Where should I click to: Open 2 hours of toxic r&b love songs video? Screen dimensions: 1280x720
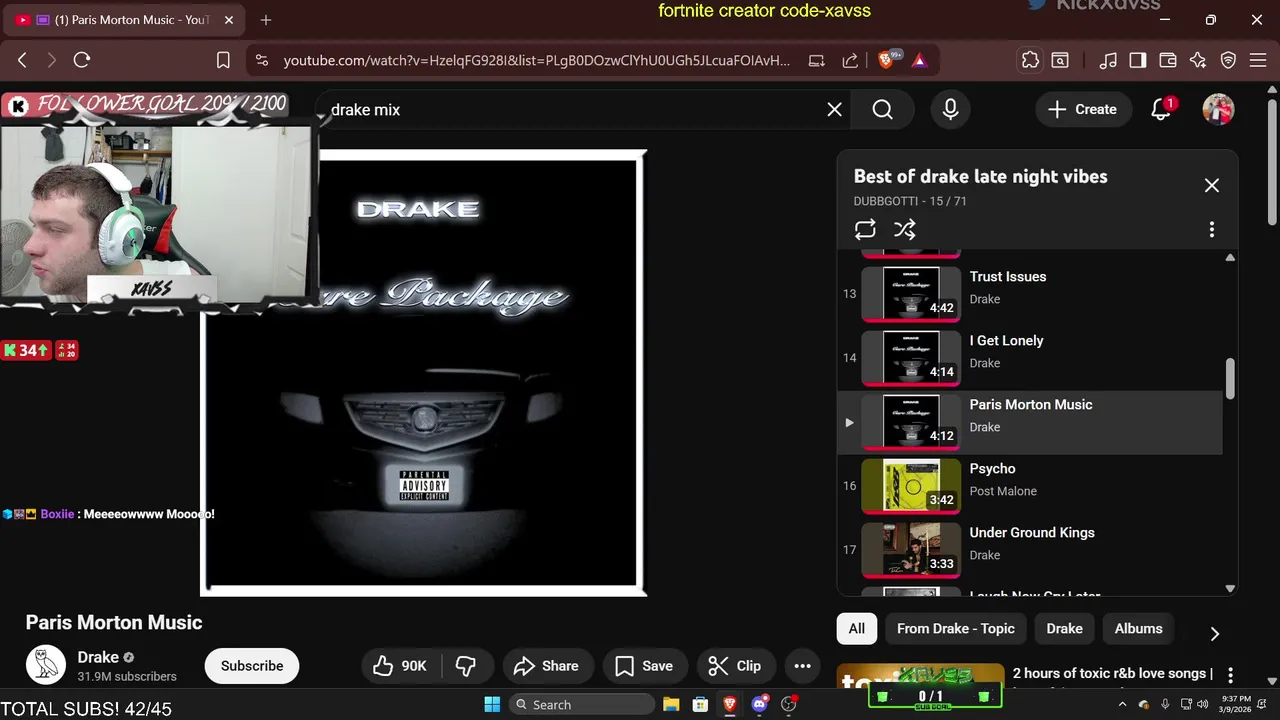coord(1113,674)
